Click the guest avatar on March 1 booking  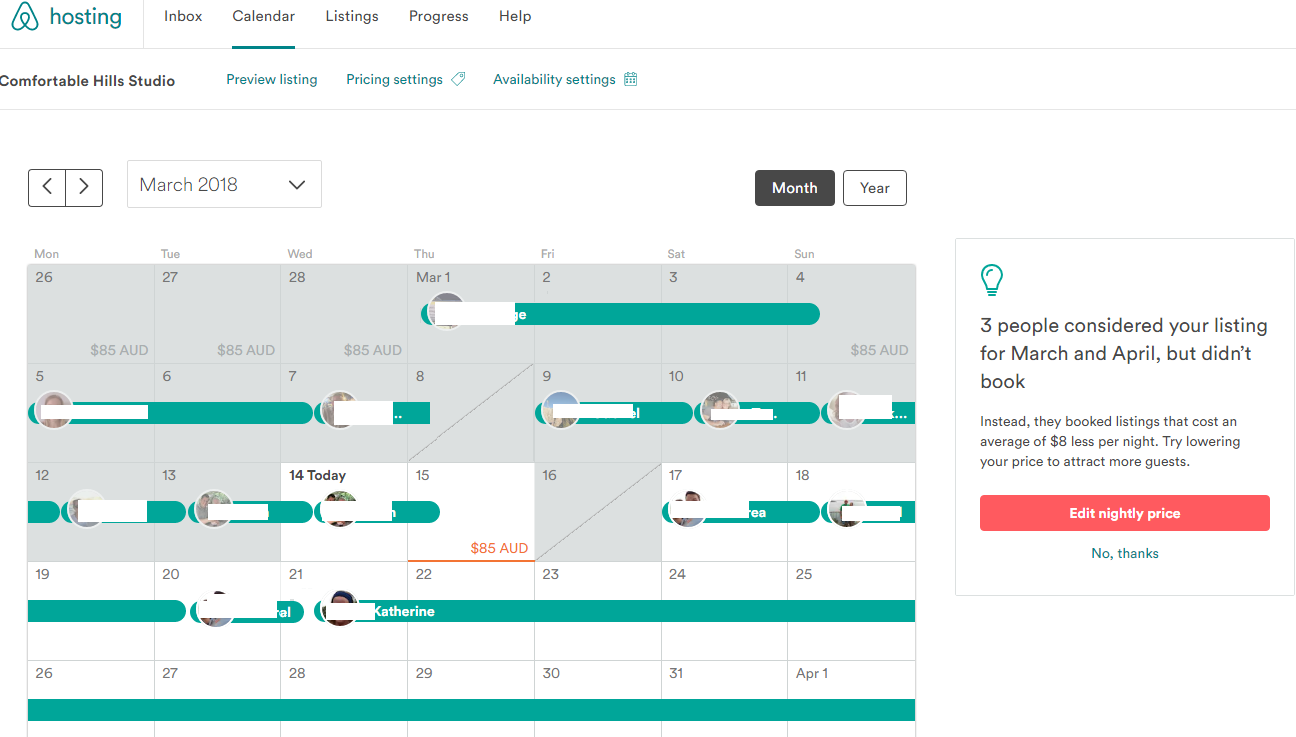coord(446,312)
